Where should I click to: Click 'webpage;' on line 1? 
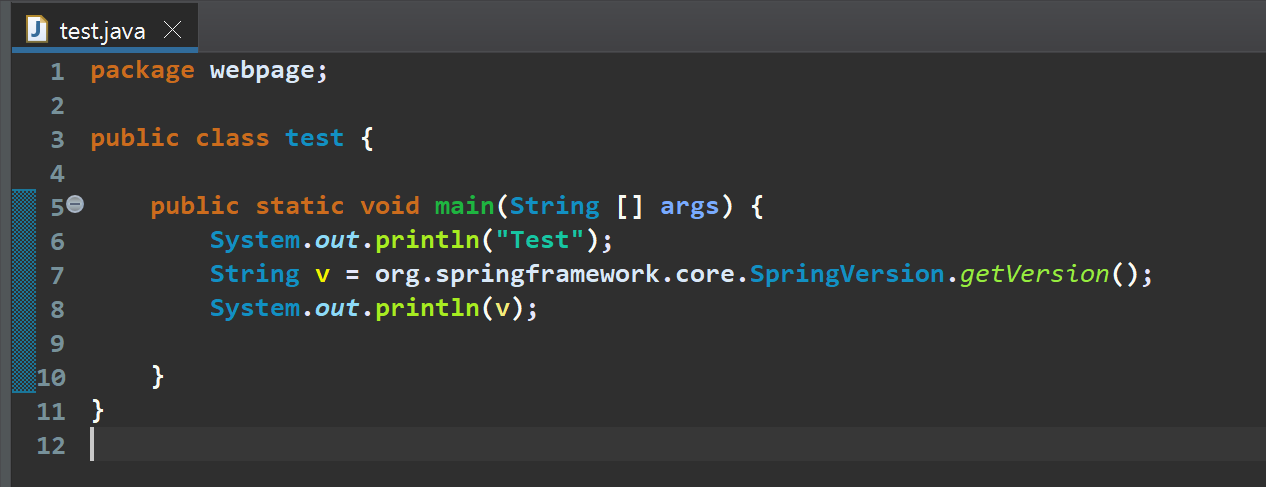(x=269, y=72)
